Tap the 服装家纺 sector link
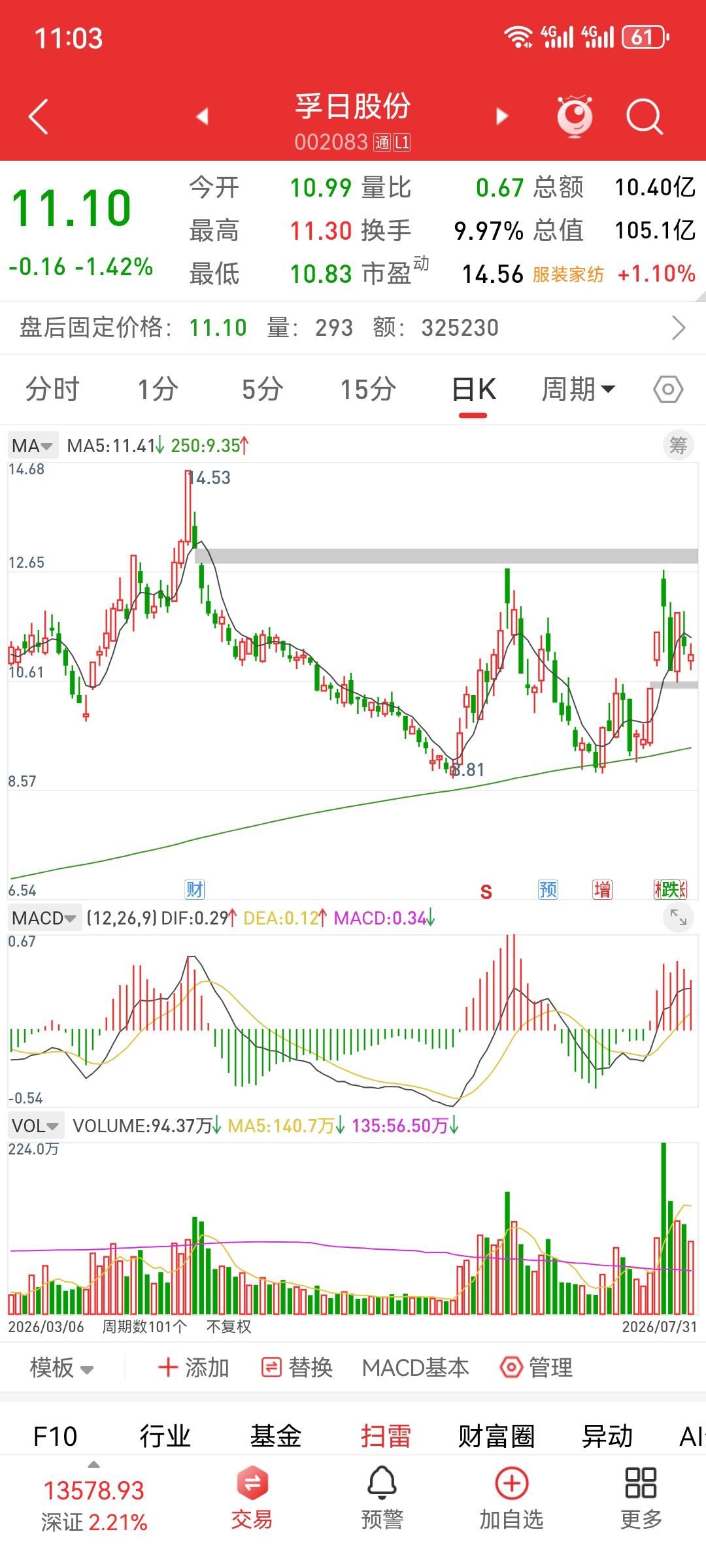The height and width of the screenshot is (1568, 706). click(568, 274)
